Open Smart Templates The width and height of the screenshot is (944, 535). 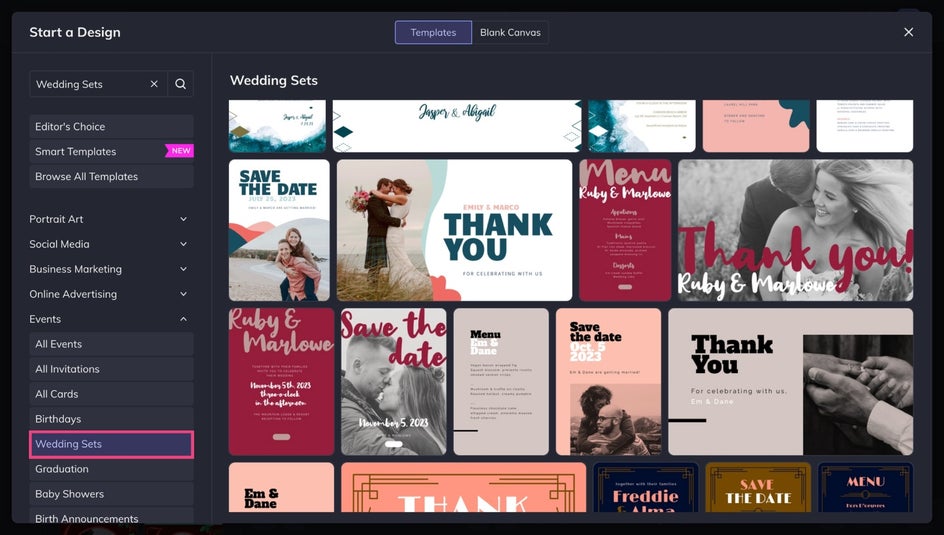coord(111,152)
